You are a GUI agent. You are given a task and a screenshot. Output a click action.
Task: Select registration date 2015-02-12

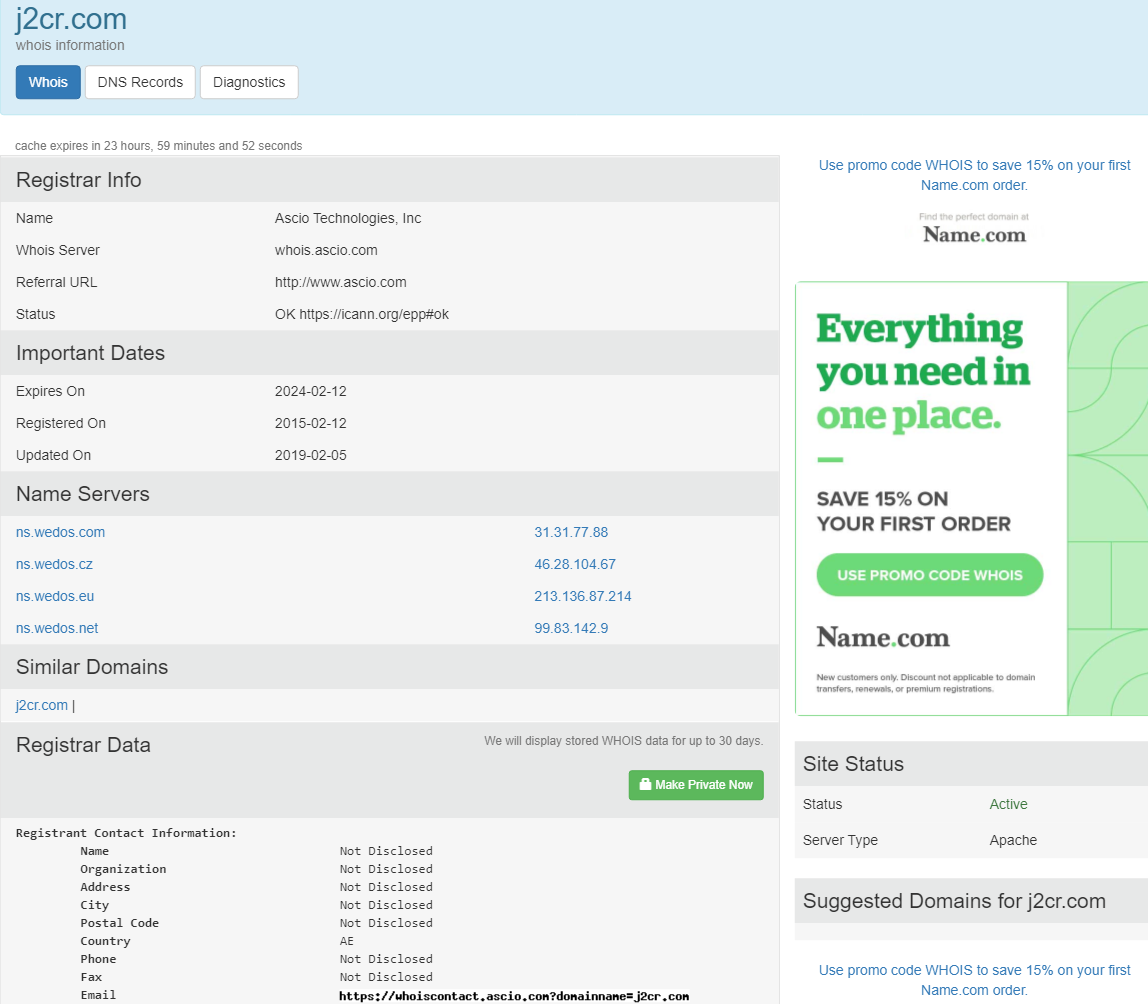click(310, 423)
